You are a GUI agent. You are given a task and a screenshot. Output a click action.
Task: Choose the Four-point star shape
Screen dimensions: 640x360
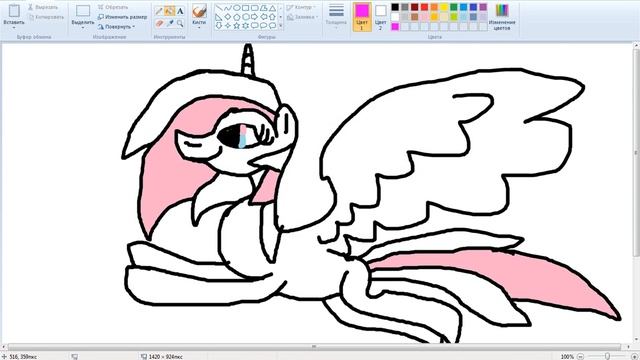(x=228, y=26)
